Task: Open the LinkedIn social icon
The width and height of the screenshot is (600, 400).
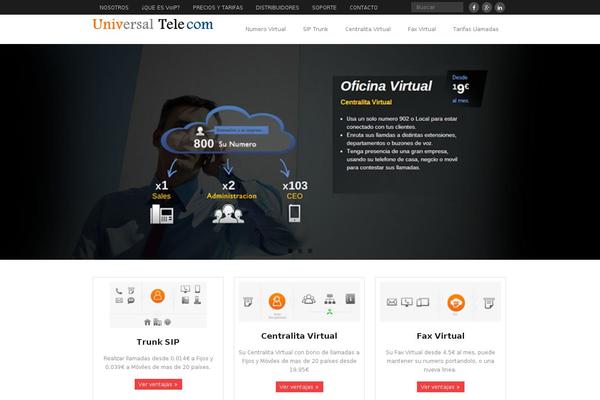Action: point(500,7)
